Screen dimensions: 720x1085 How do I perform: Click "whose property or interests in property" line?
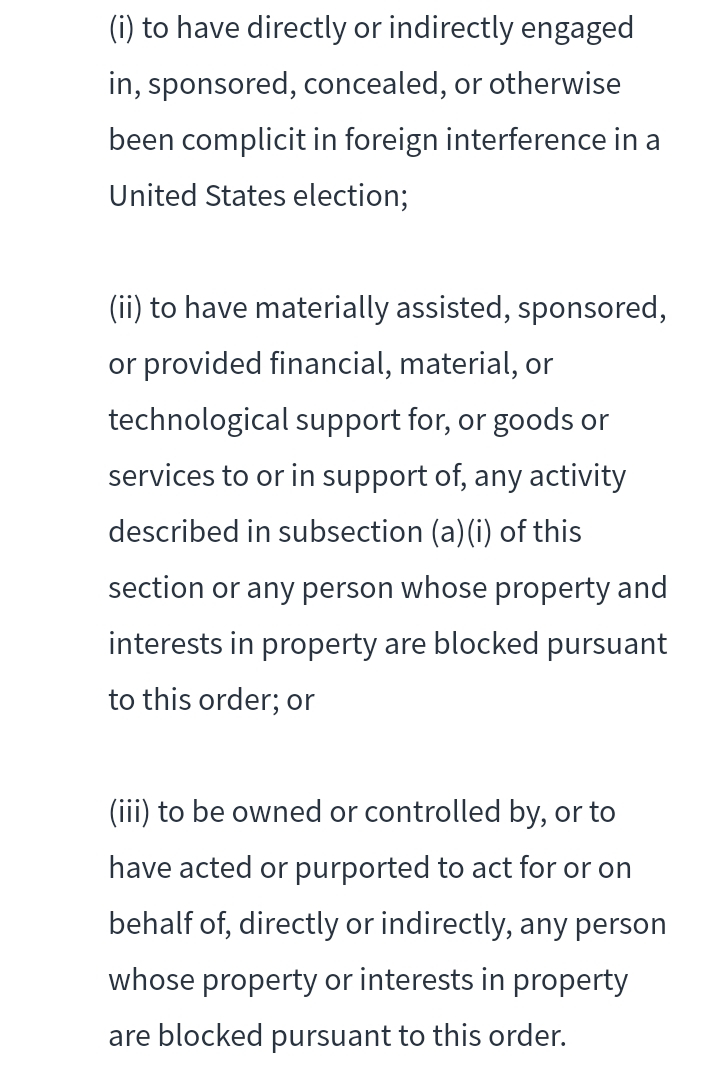368,980
